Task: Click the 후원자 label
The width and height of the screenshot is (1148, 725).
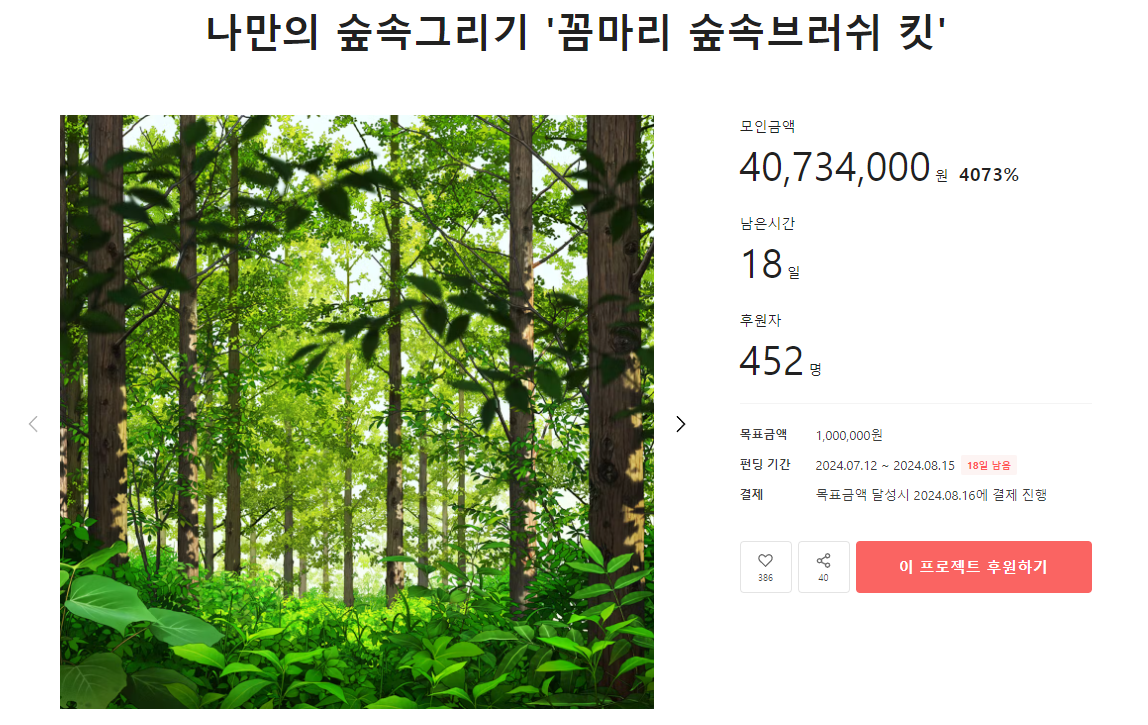Action: pyautogui.click(x=761, y=320)
